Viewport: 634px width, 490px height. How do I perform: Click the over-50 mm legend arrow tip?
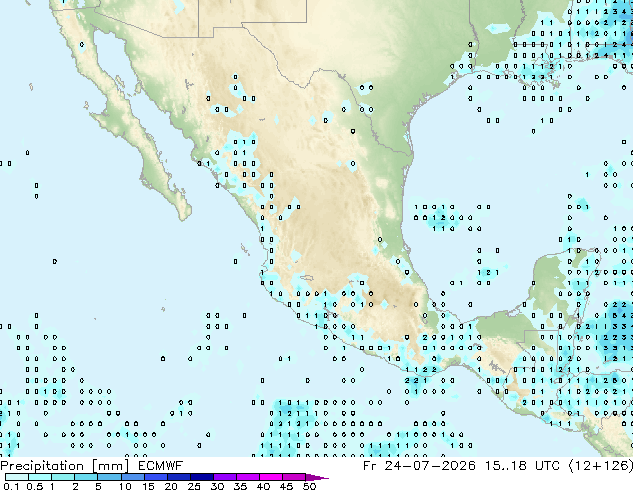pos(317,477)
